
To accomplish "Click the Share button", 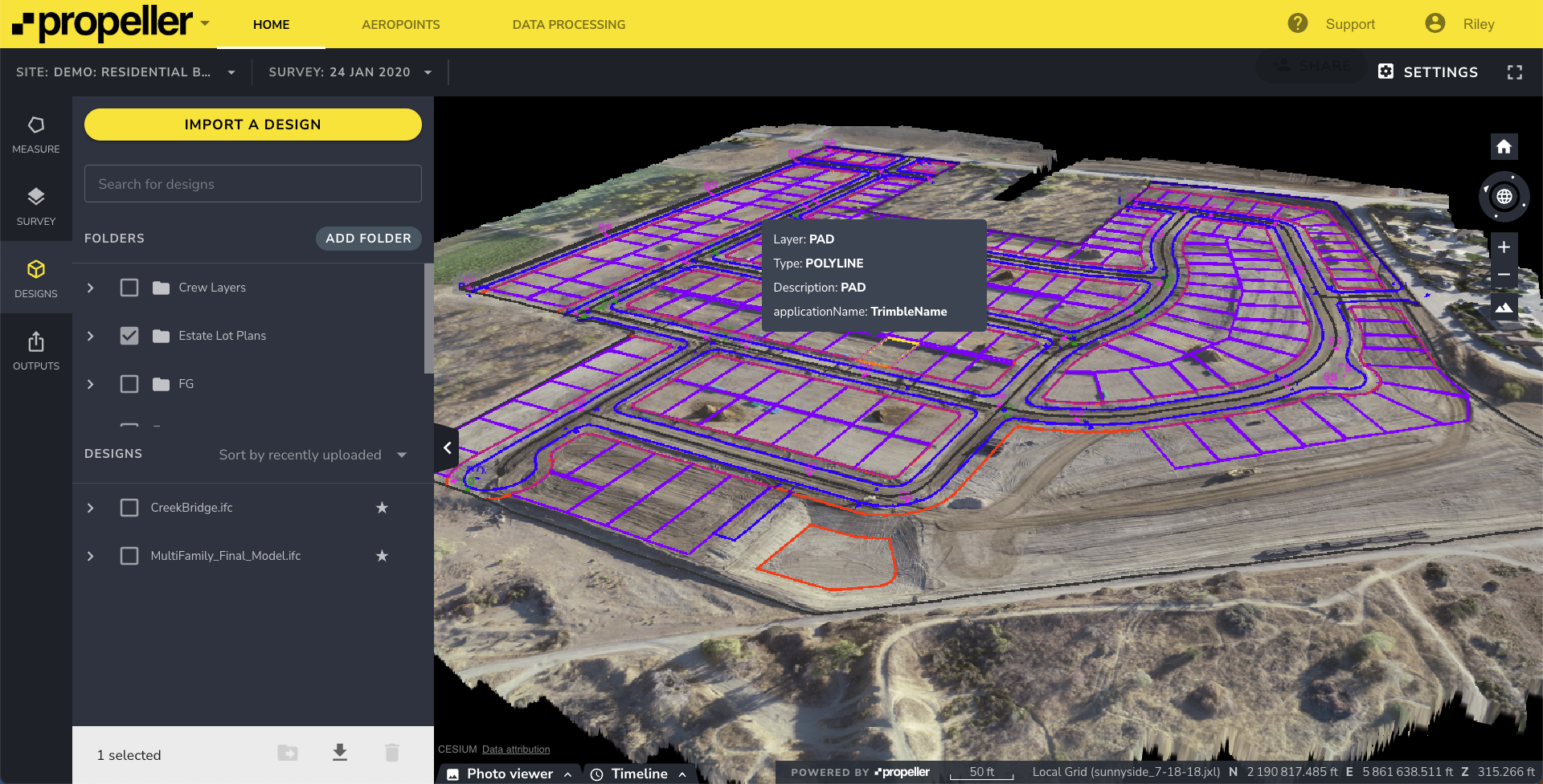I will 1312,66.
